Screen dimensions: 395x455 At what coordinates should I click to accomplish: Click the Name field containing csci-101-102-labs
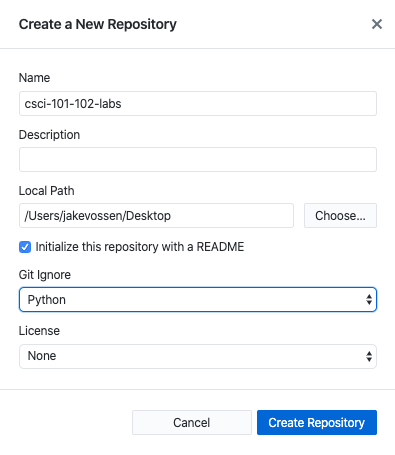tap(198, 104)
